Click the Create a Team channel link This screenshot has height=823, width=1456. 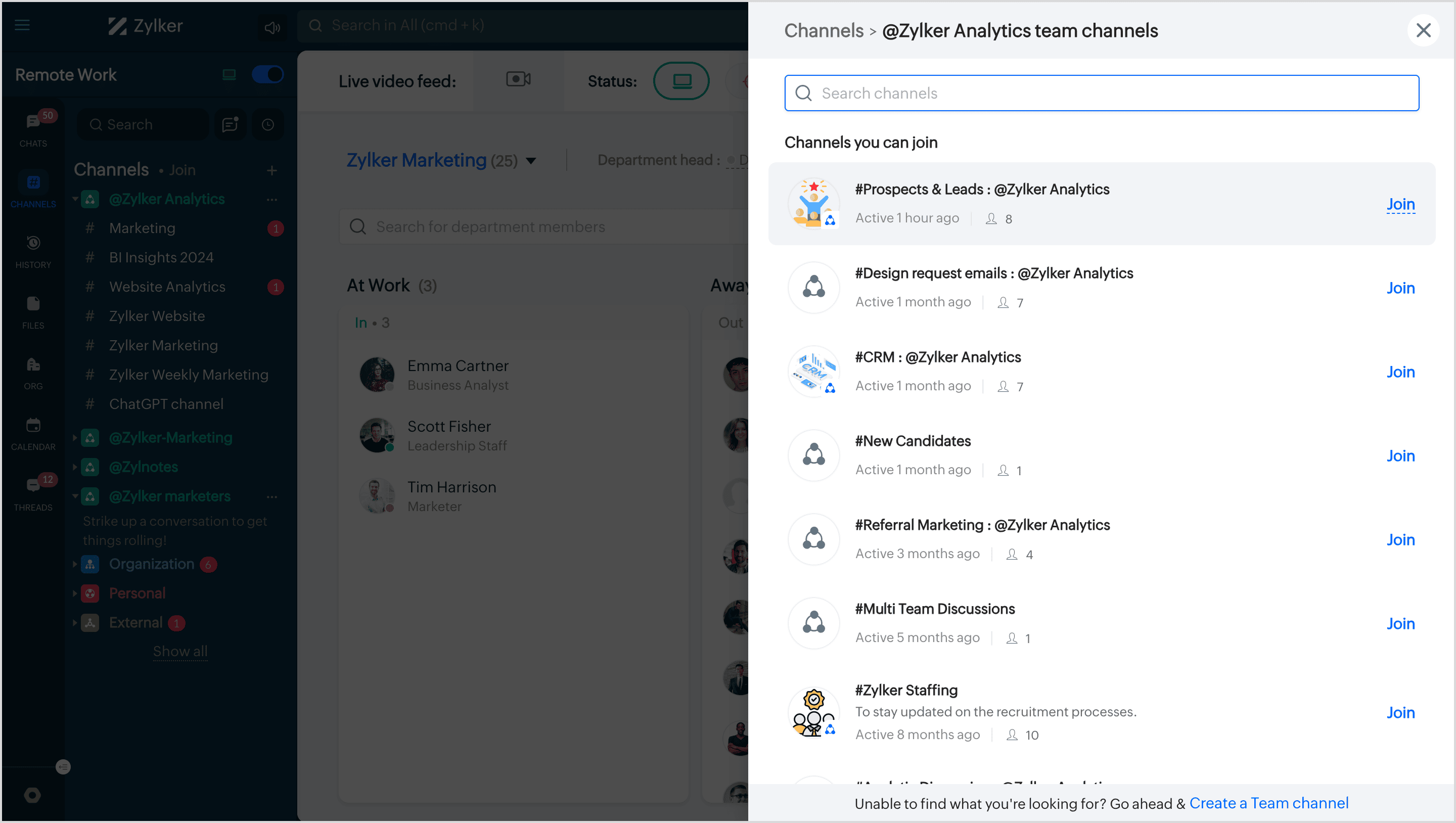pos(1268,803)
